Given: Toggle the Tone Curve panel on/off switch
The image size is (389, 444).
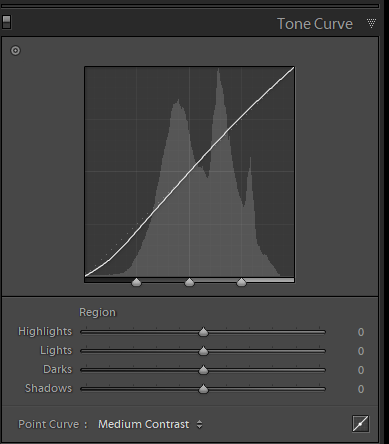Looking at the screenshot, I should point(6,22).
